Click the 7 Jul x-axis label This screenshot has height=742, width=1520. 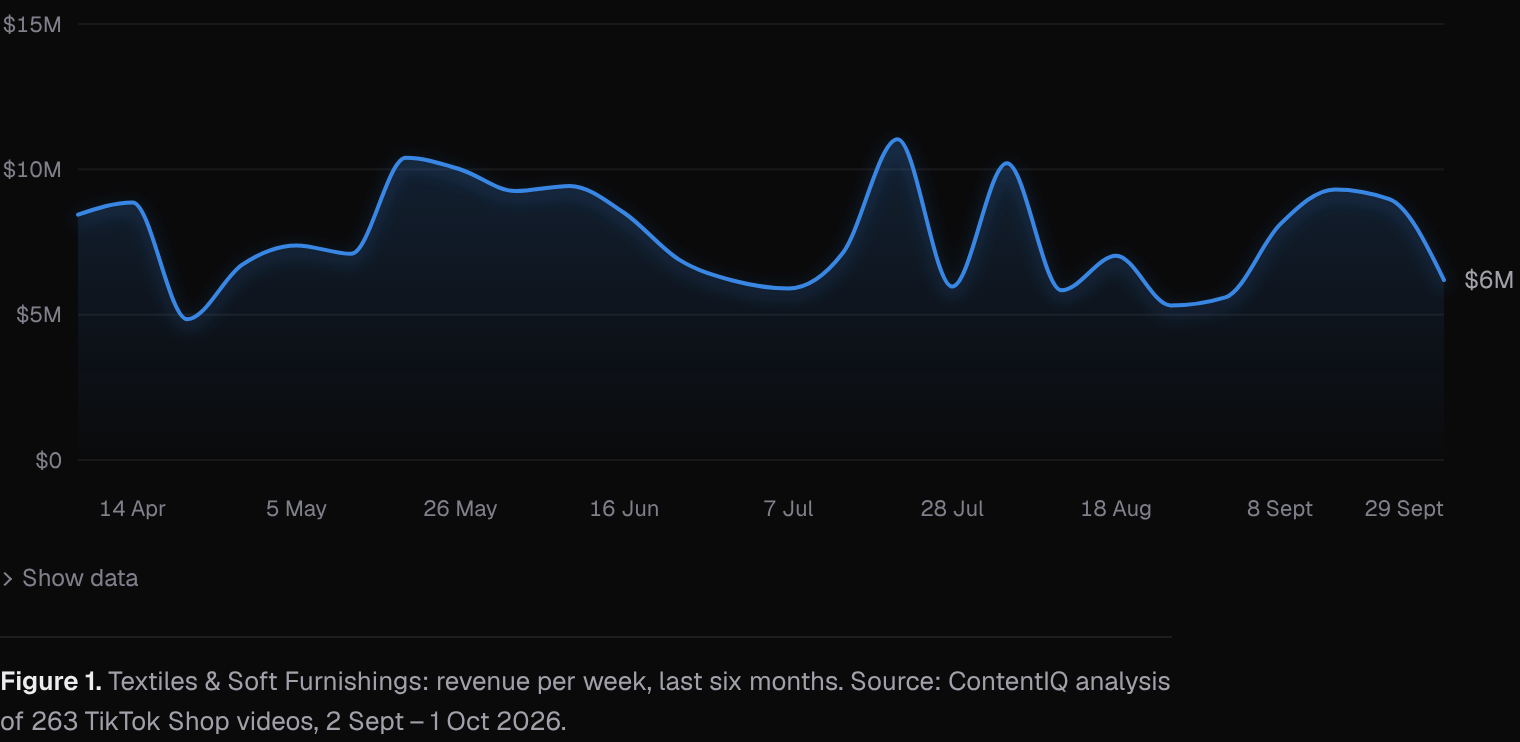click(x=788, y=509)
